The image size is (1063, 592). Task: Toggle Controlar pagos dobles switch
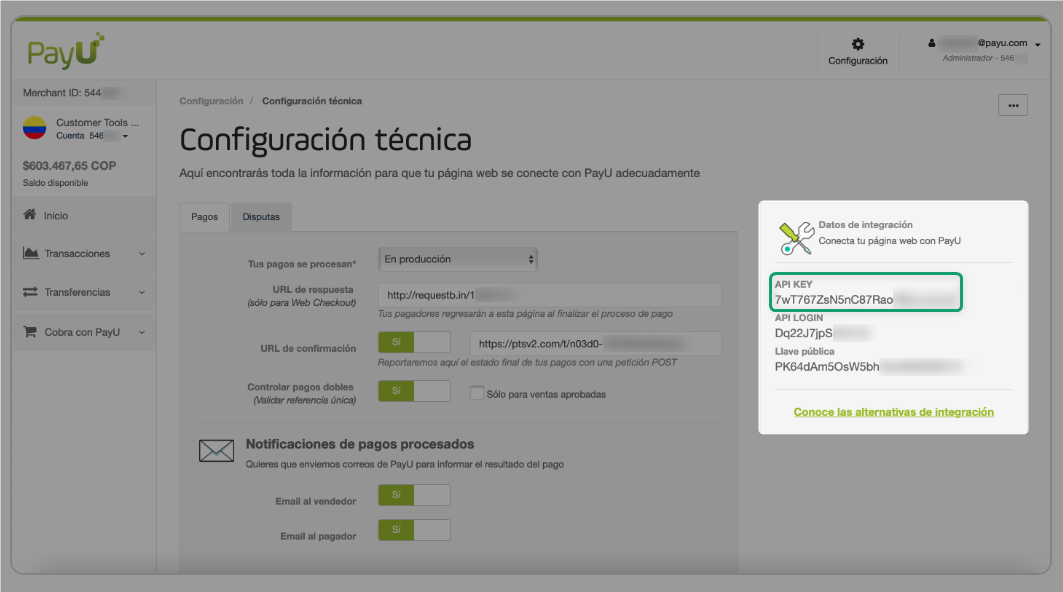click(414, 391)
